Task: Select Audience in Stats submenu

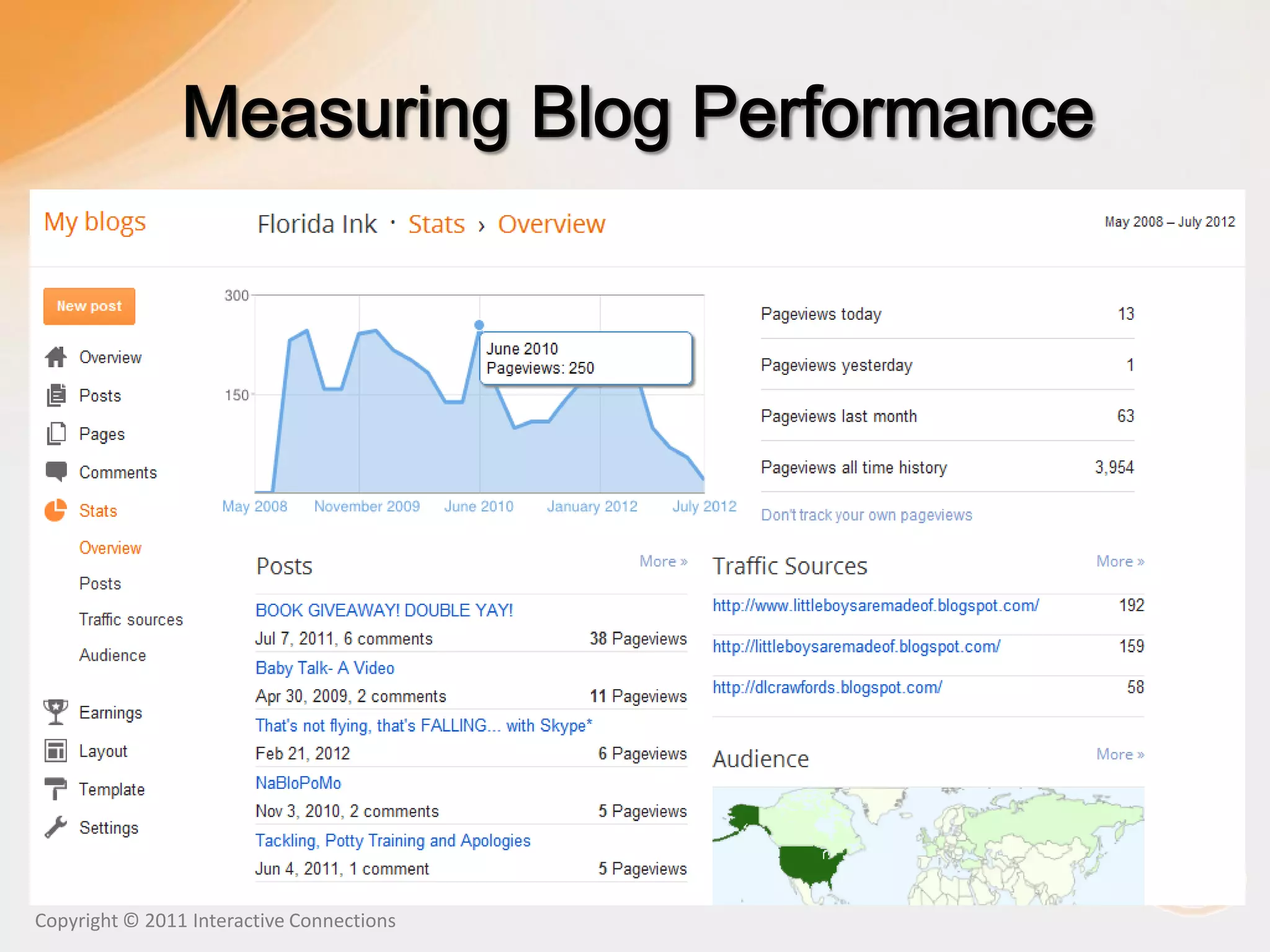Action: (x=112, y=655)
